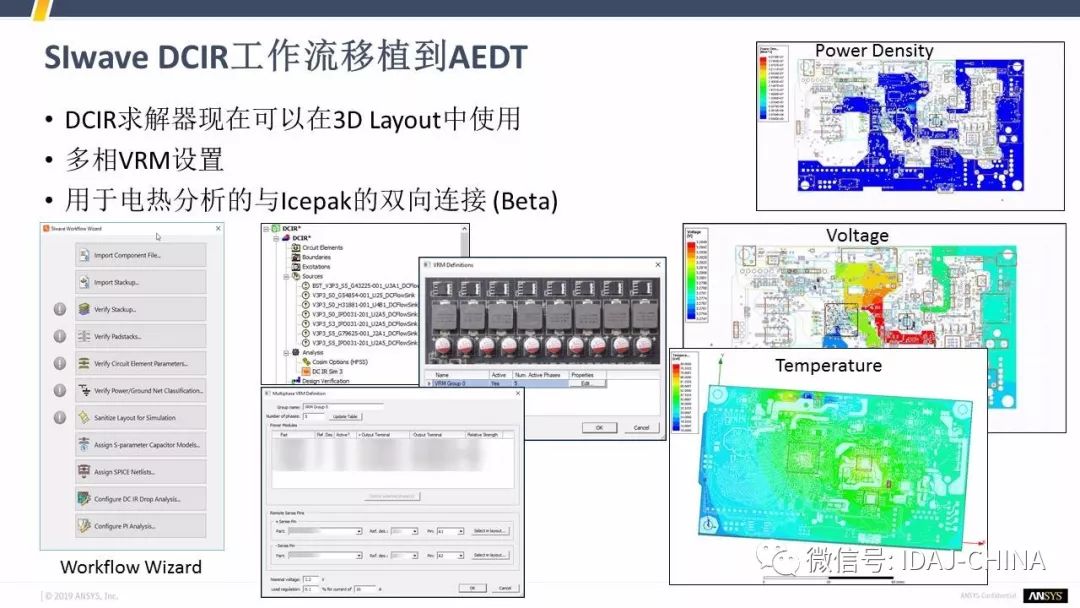This screenshot has height=608, width=1080.
Task: Select Excitations in the project tree
Action: (316, 267)
